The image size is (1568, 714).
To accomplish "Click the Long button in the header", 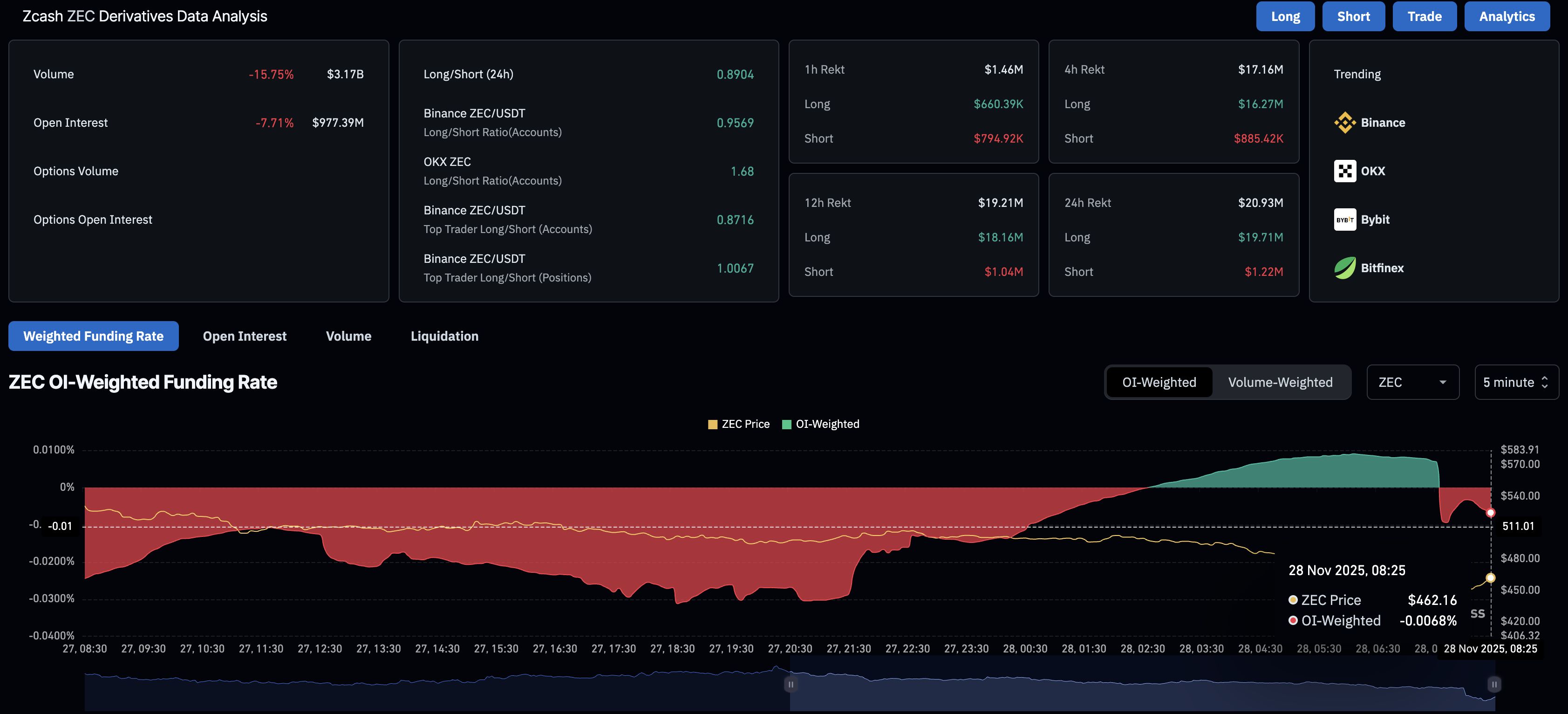I will click(1285, 16).
